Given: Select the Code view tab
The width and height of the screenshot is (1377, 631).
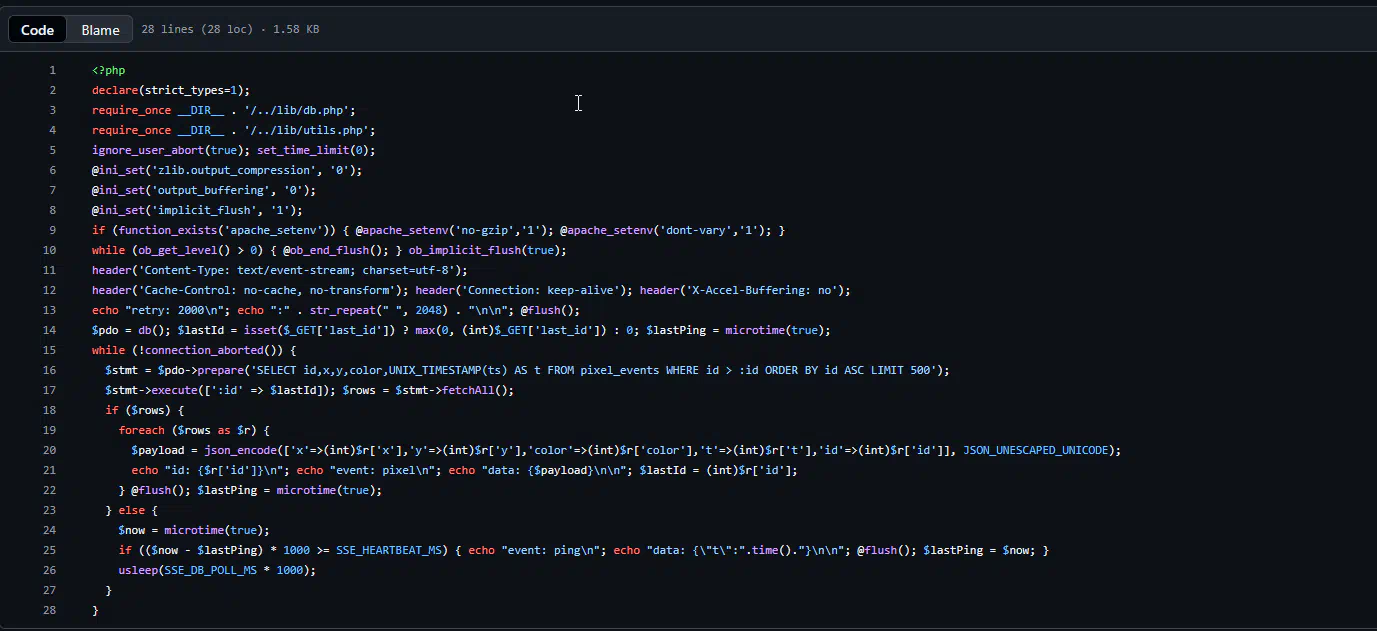Looking at the screenshot, I should point(38,30).
